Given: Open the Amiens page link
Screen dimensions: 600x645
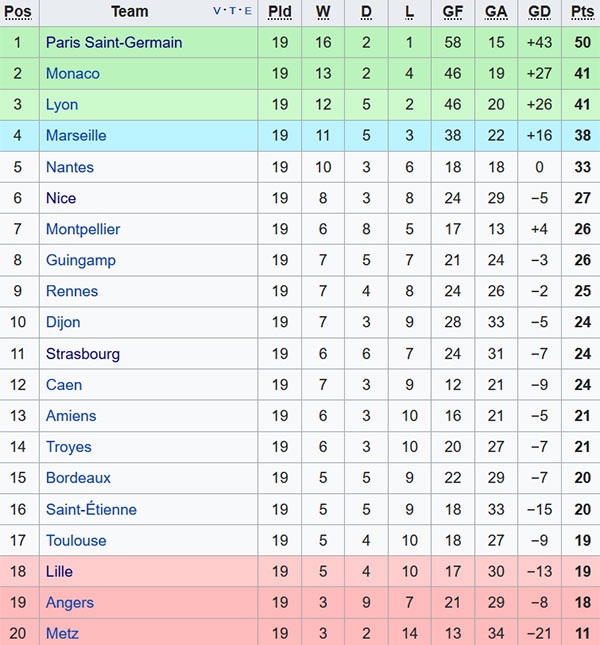Looking at the screenshot, I should [71, 416].
